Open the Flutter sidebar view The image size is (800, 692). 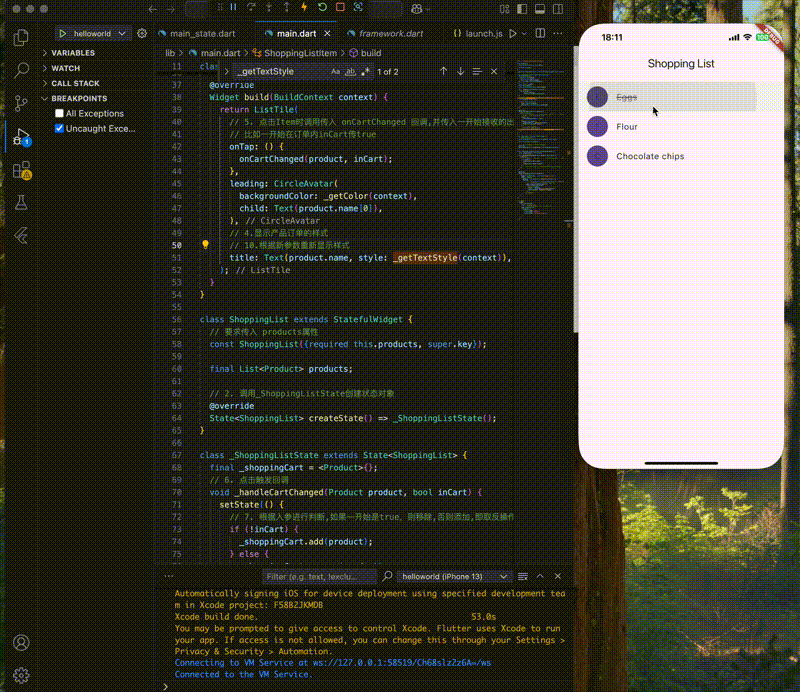click(x=21, y=235)
